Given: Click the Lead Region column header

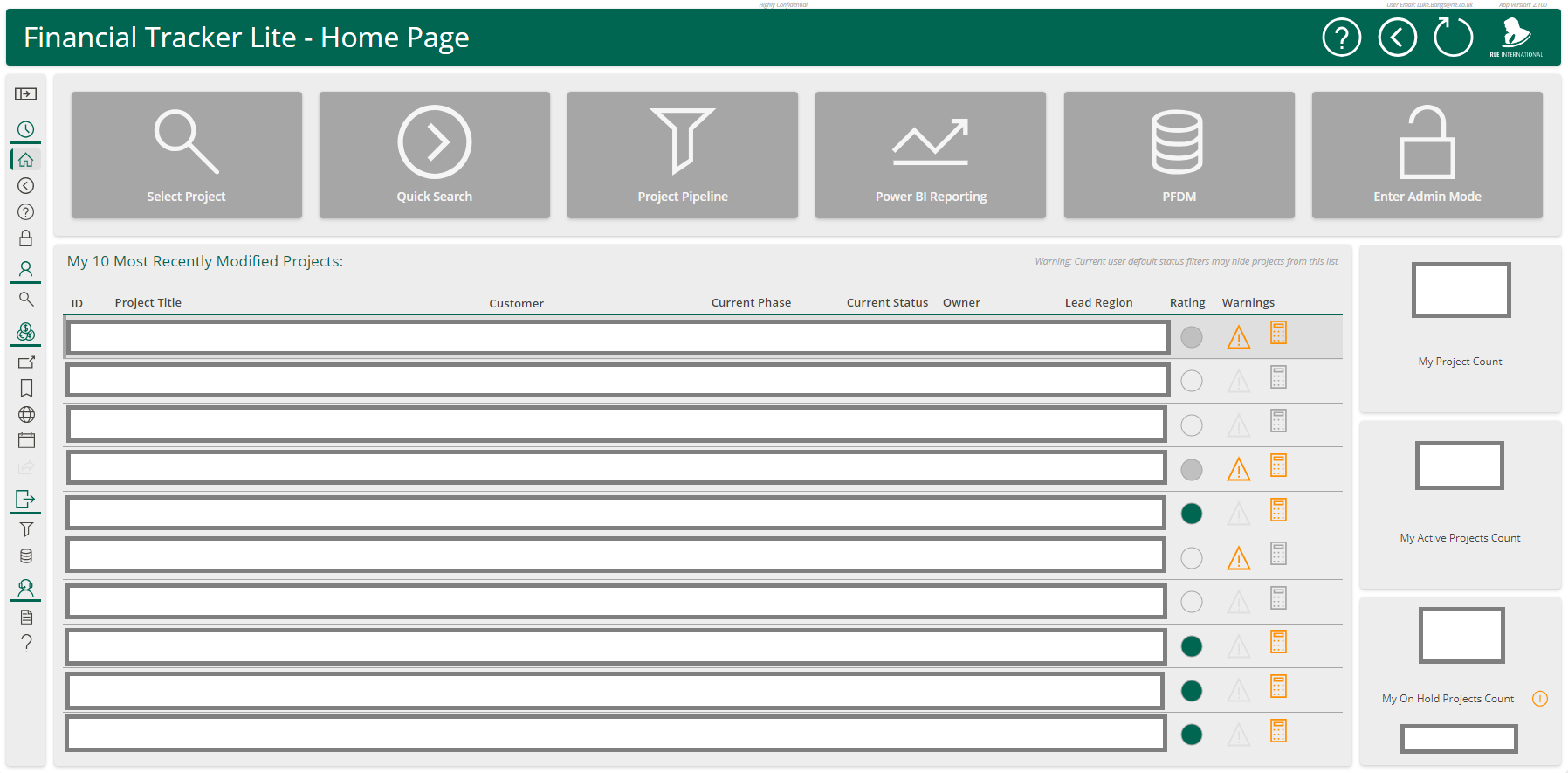Looking at the screenshot, I should coord(1098,302).
